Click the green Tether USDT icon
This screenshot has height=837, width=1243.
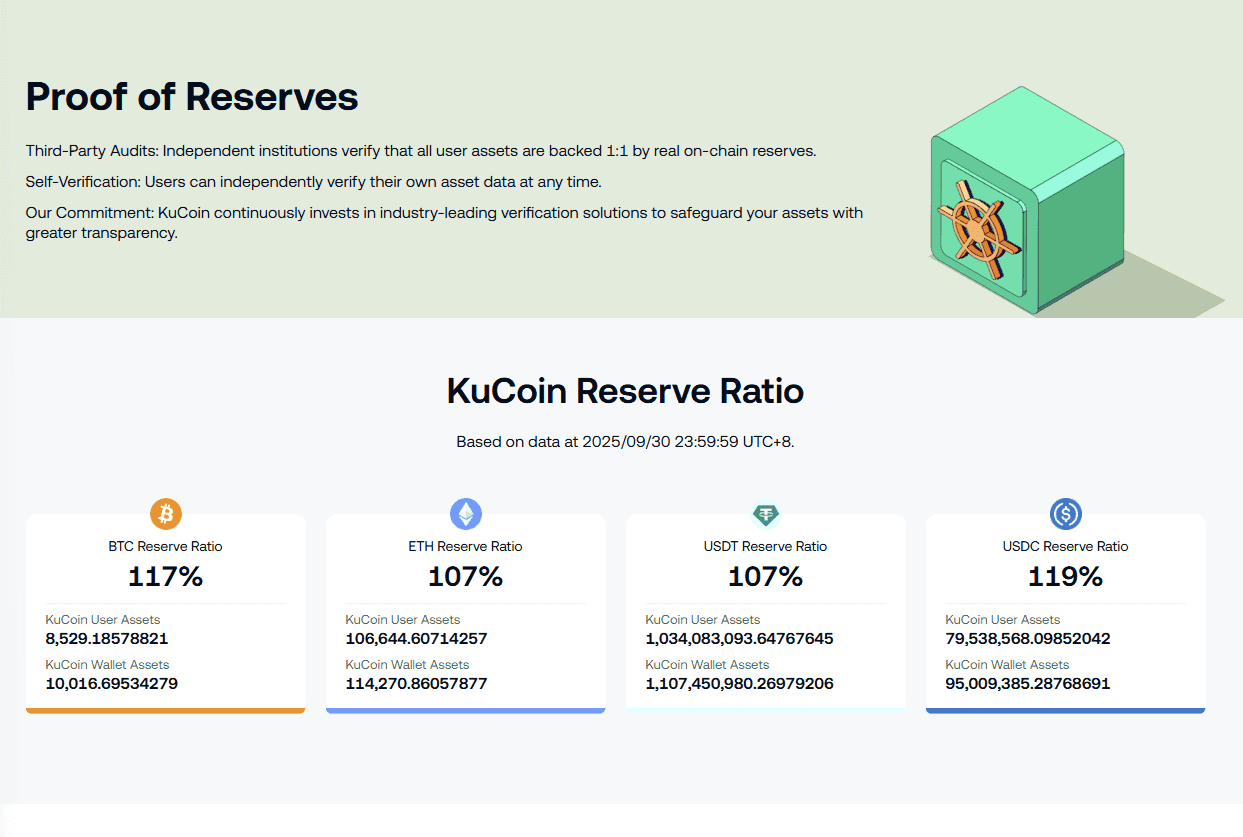tap(766, 514)
